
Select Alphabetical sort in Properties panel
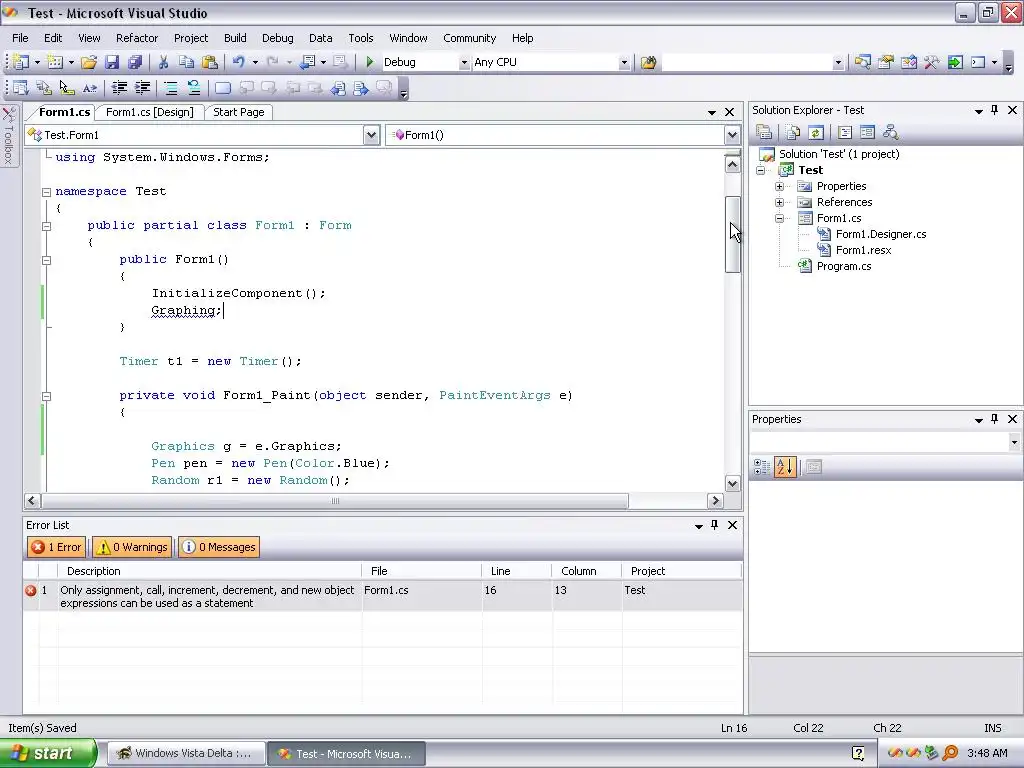click(785, 467)
